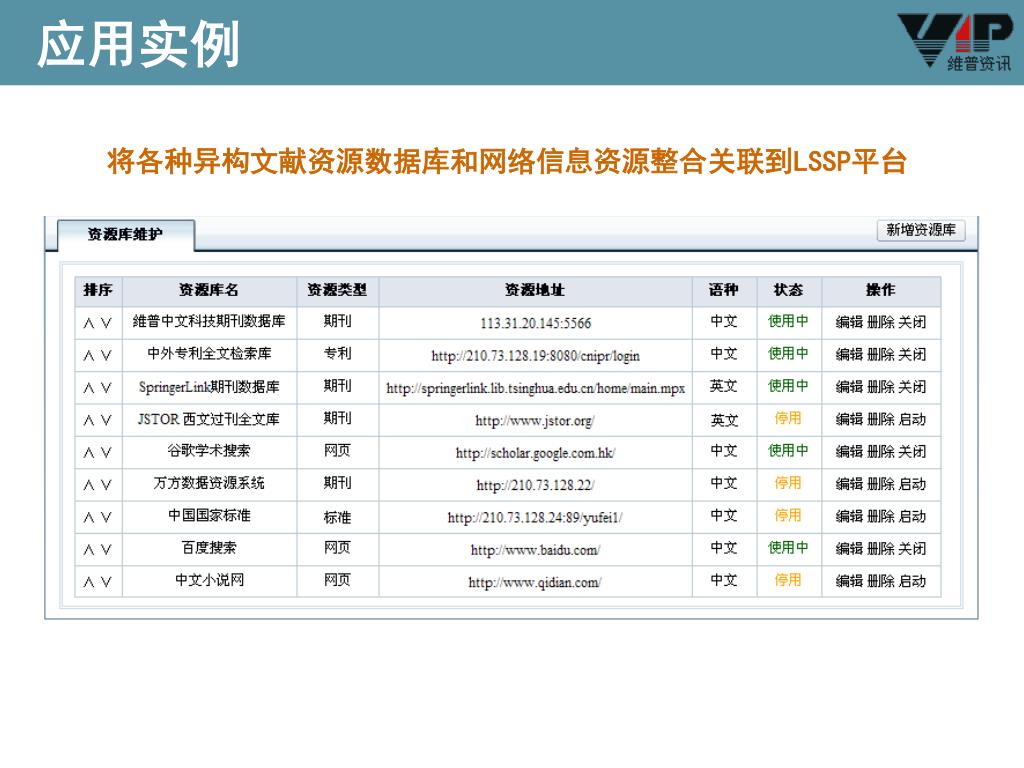Move 中外专利全文检索库 row up with ∧ arrow

pos(89,355)
